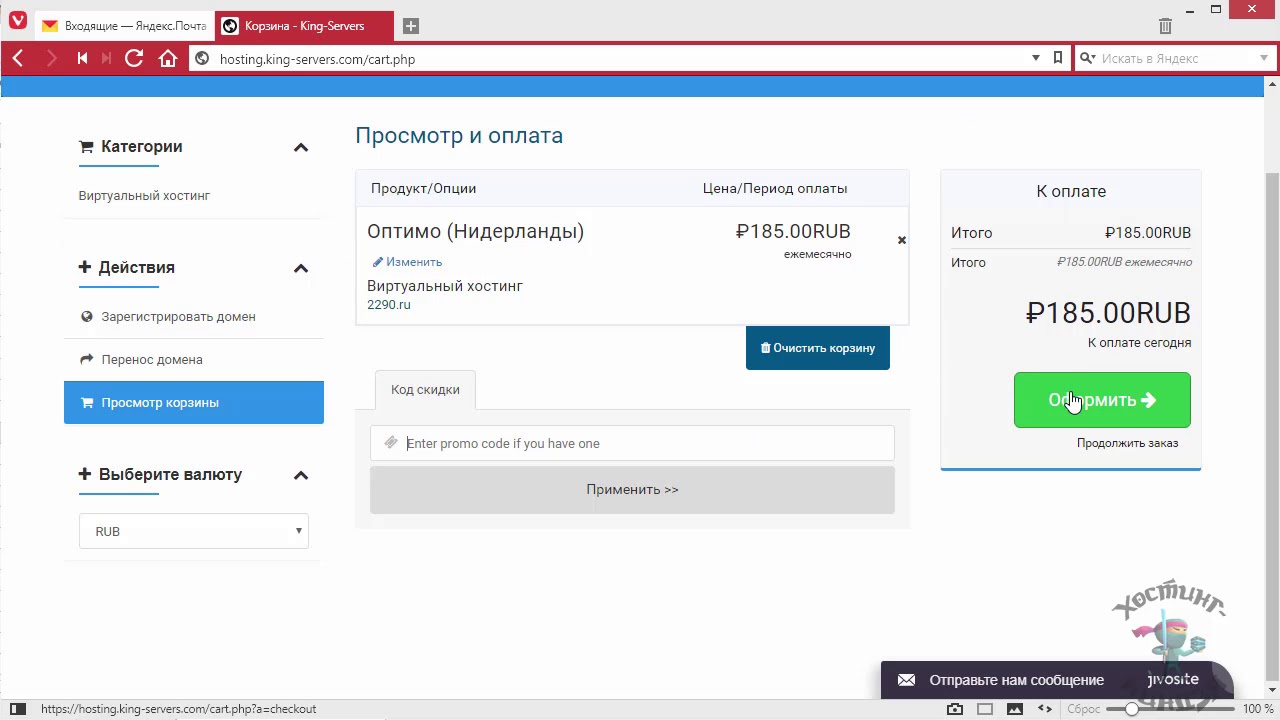Click the Виртуальный хостинг product description
The width and height of the screenshot is (1280, 720).
[445, 286]
